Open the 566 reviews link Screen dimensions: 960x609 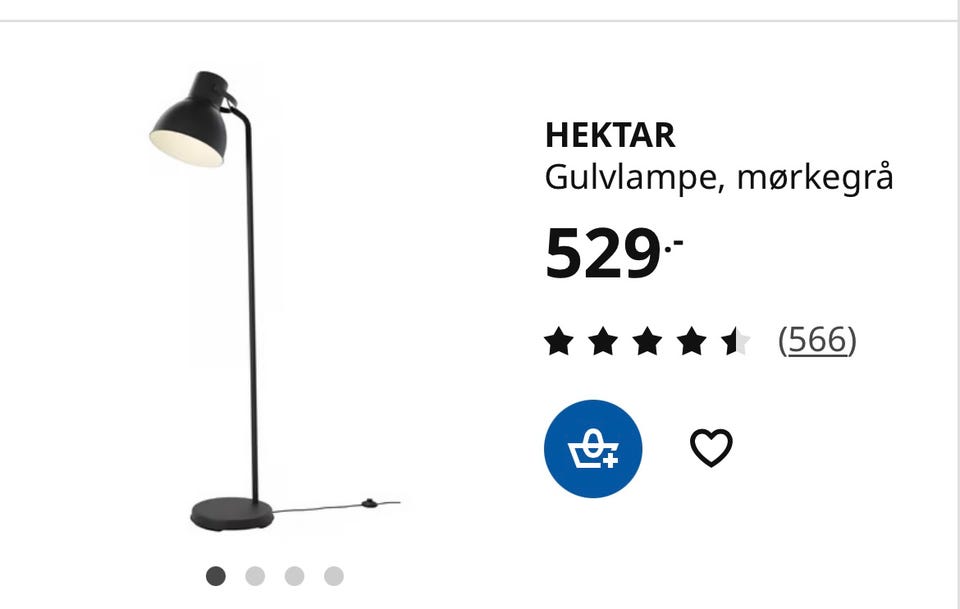pos(817,340)
